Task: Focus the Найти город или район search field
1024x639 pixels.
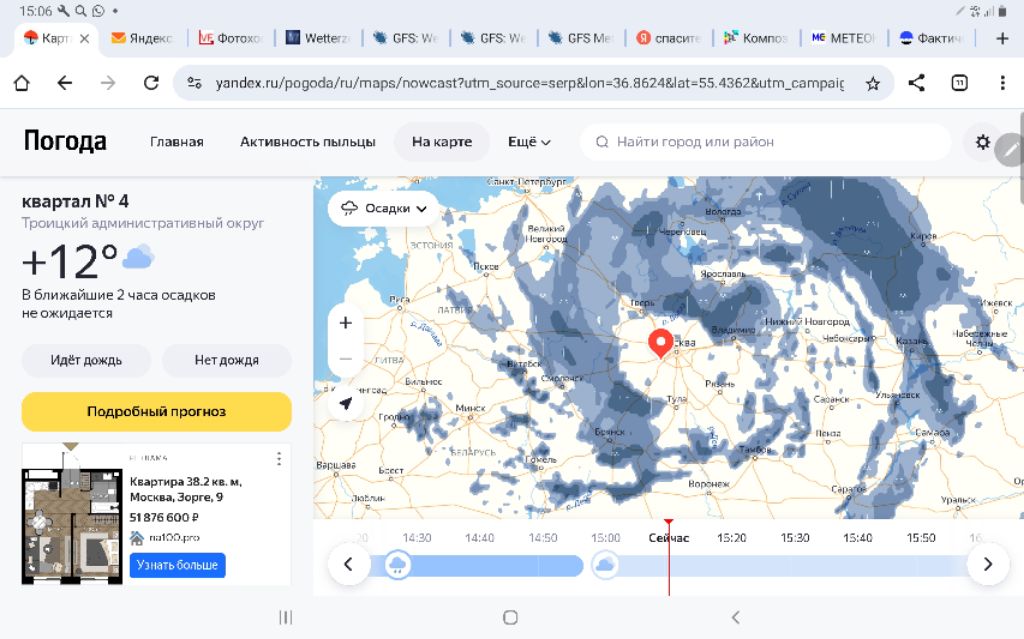Action: [765, 142]
